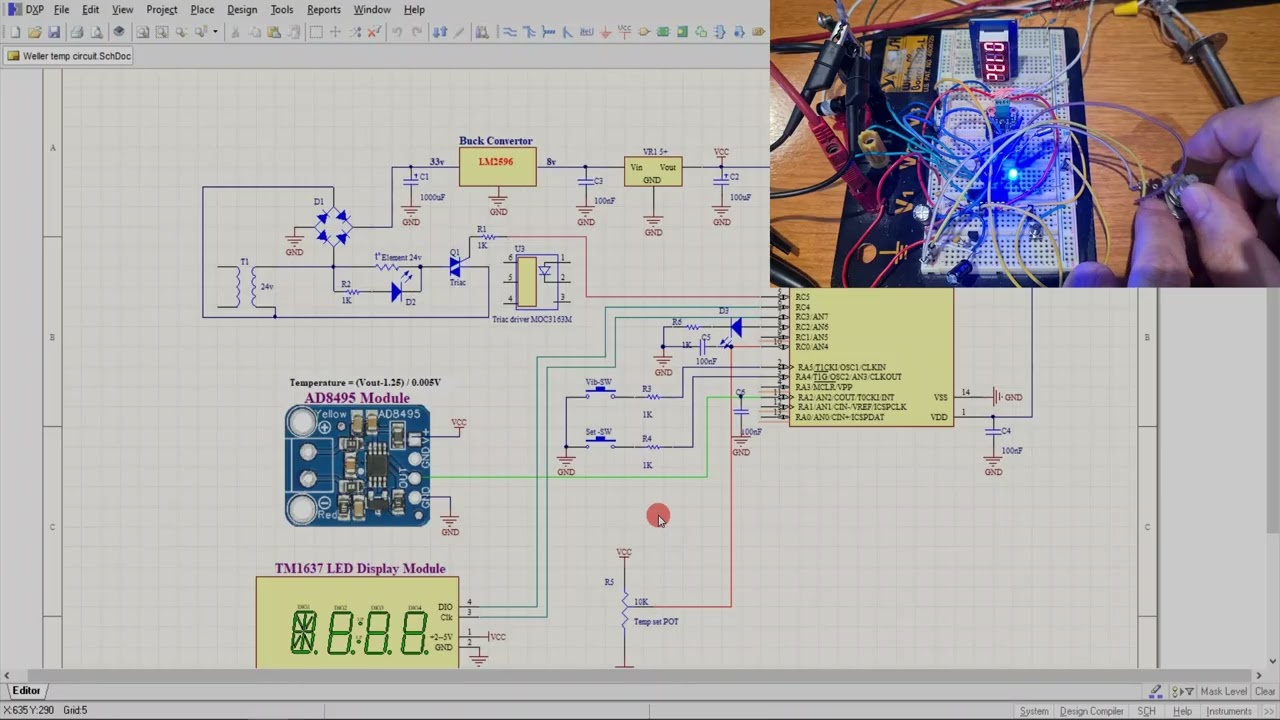Image resolution: width=1280 pixels, height=720 pixels.
Task: Click the Print Preview icon
Action: 97,32
